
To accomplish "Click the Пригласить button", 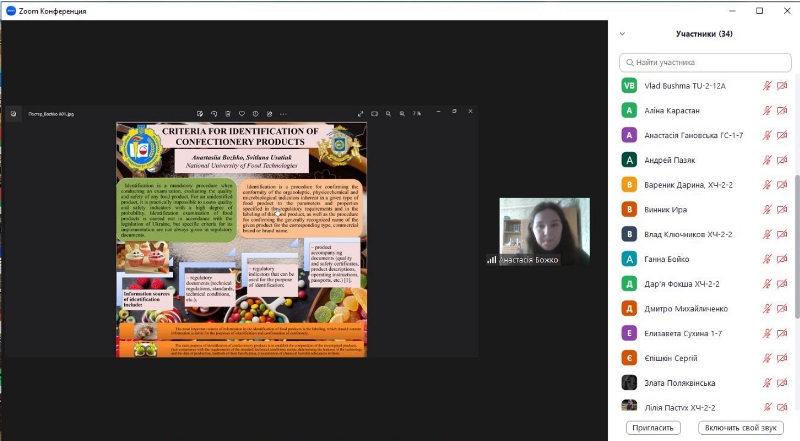I will pyautogui.click(x=653, y=427).
